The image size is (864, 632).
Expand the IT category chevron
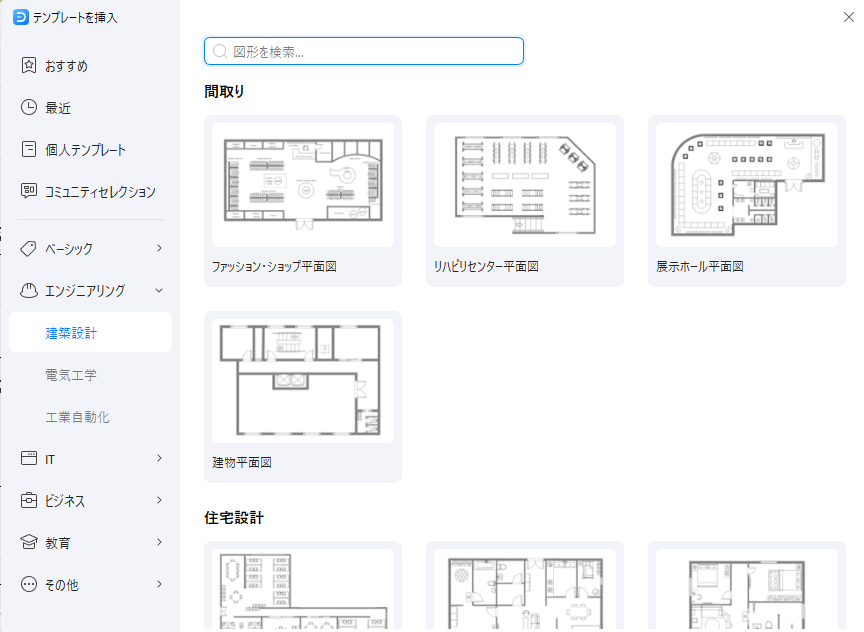[x=159, y=458]
